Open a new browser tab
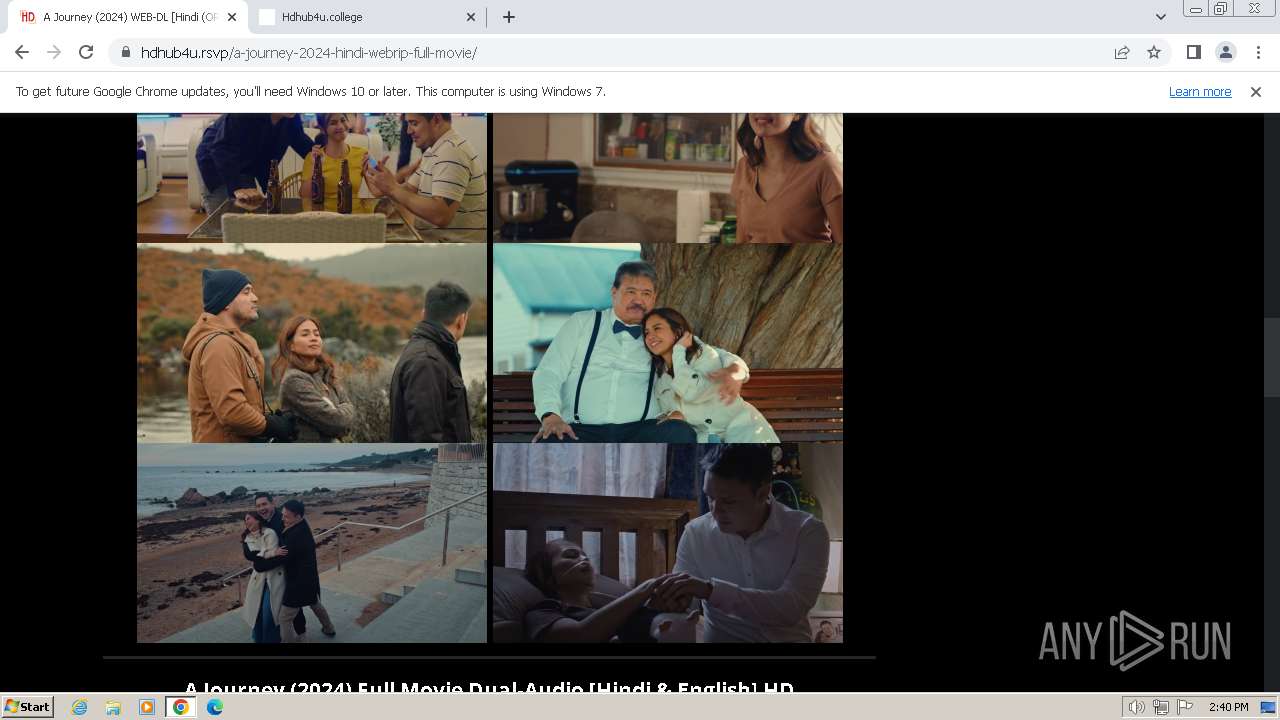Screen dimensions: 1280x720 pos(509,17)
